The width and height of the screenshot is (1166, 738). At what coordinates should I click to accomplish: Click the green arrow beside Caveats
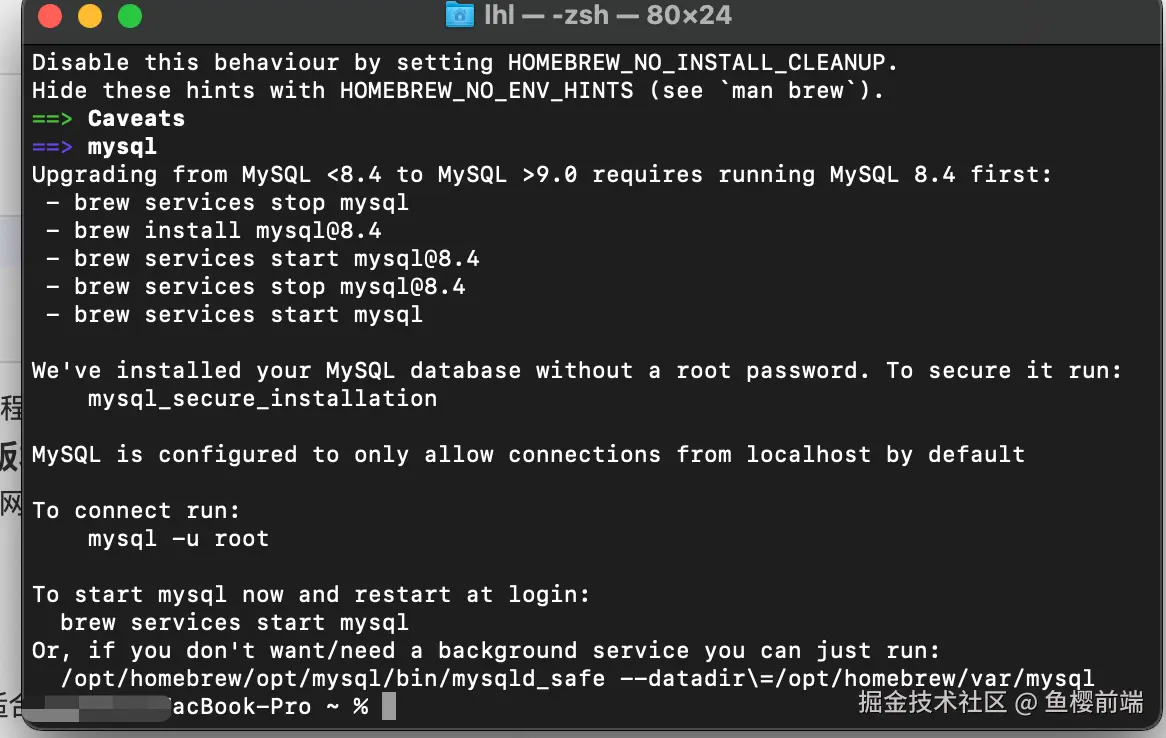click(52, 118)
